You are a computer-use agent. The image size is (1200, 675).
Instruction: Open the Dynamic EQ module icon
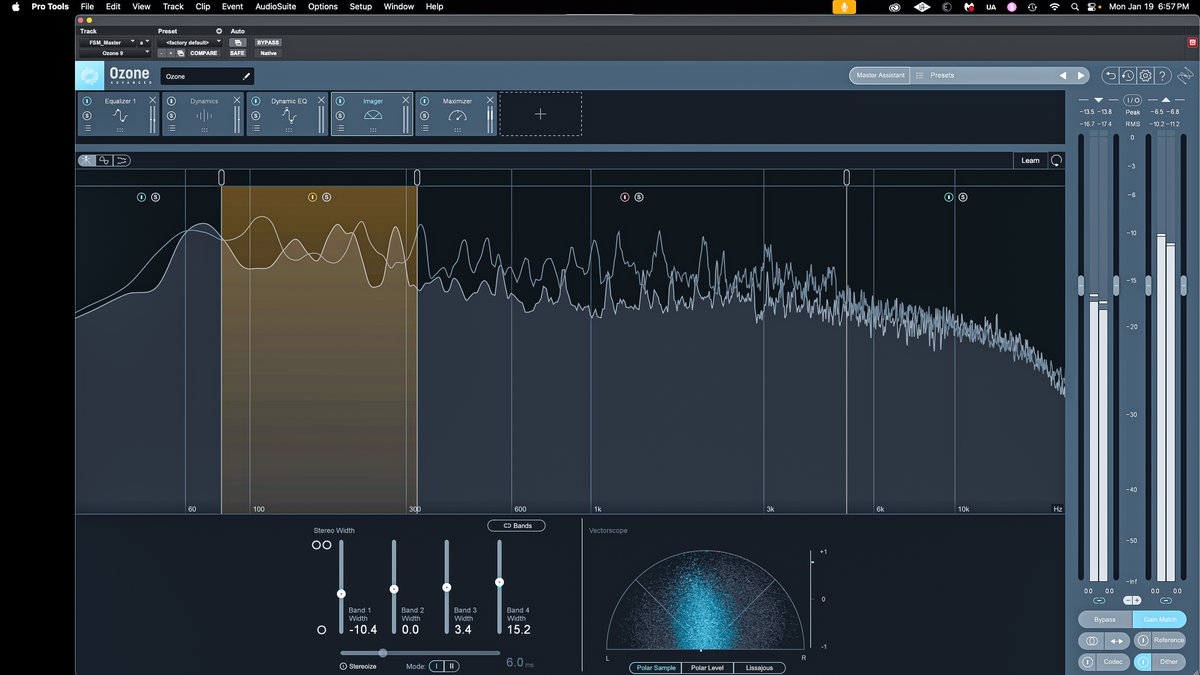pos(289,116)
